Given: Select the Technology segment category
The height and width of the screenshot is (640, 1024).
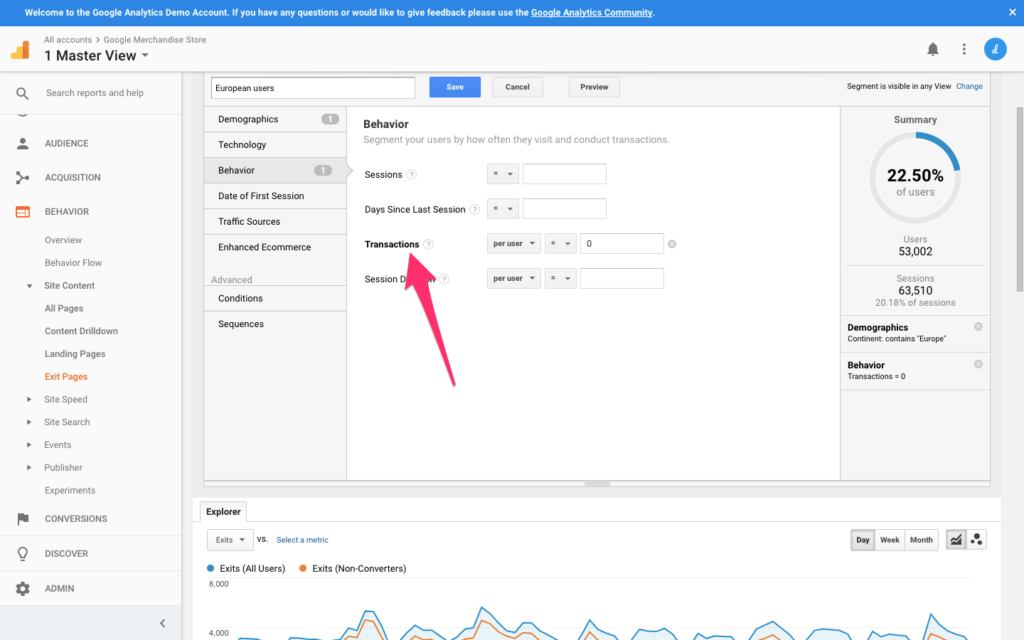Looking at the screenshot, I should (242, 145).
